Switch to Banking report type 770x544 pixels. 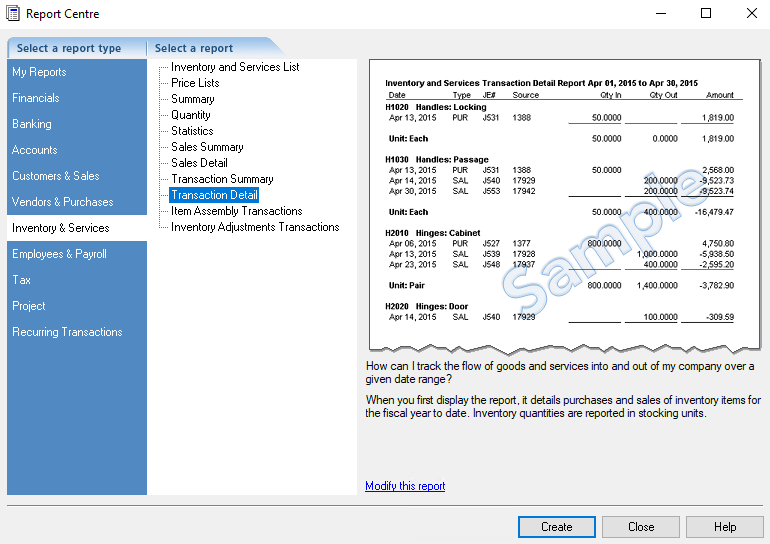tap(32, 124)
